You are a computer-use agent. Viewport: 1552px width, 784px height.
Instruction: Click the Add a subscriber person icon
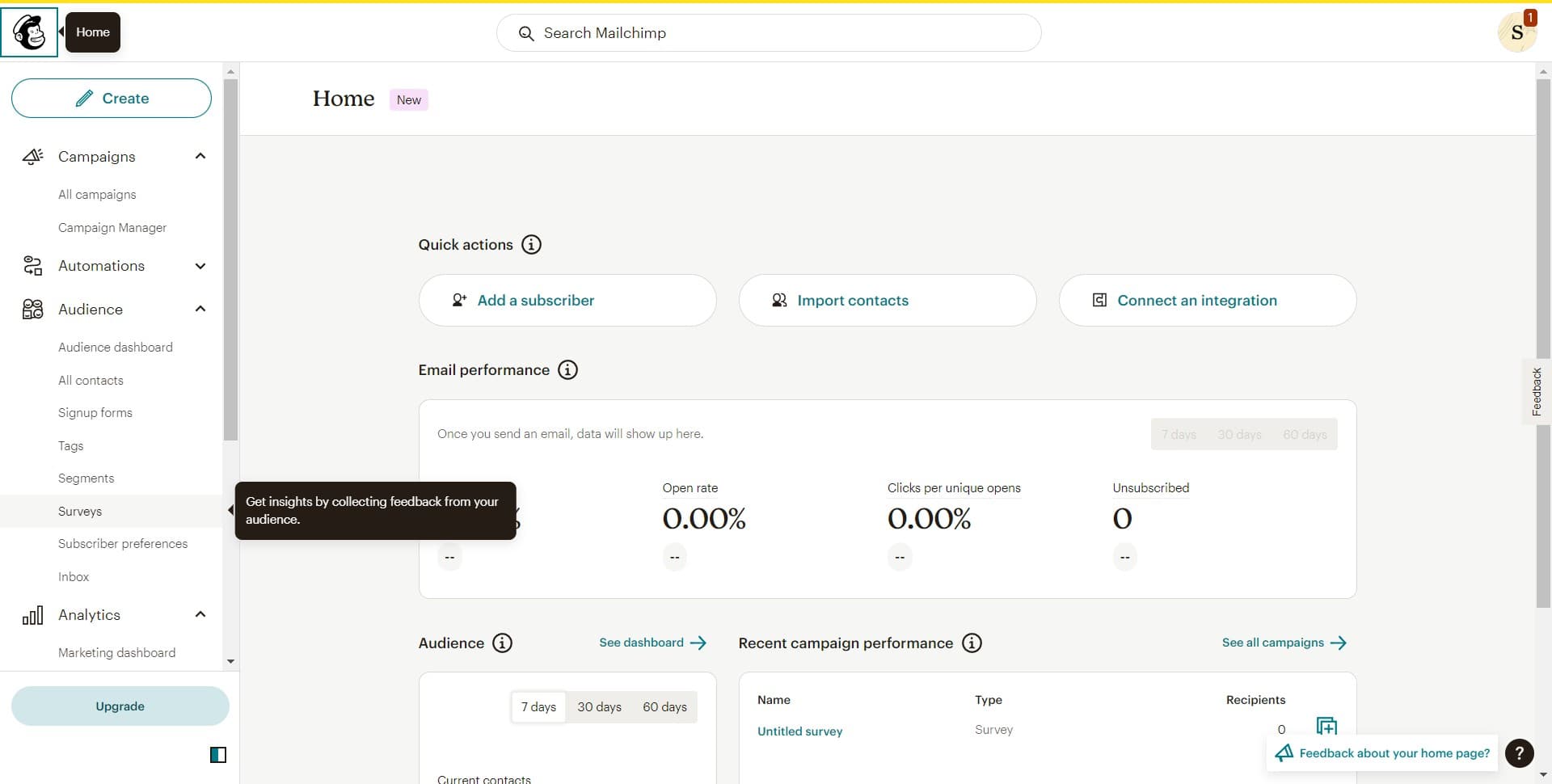pos(459,300)
